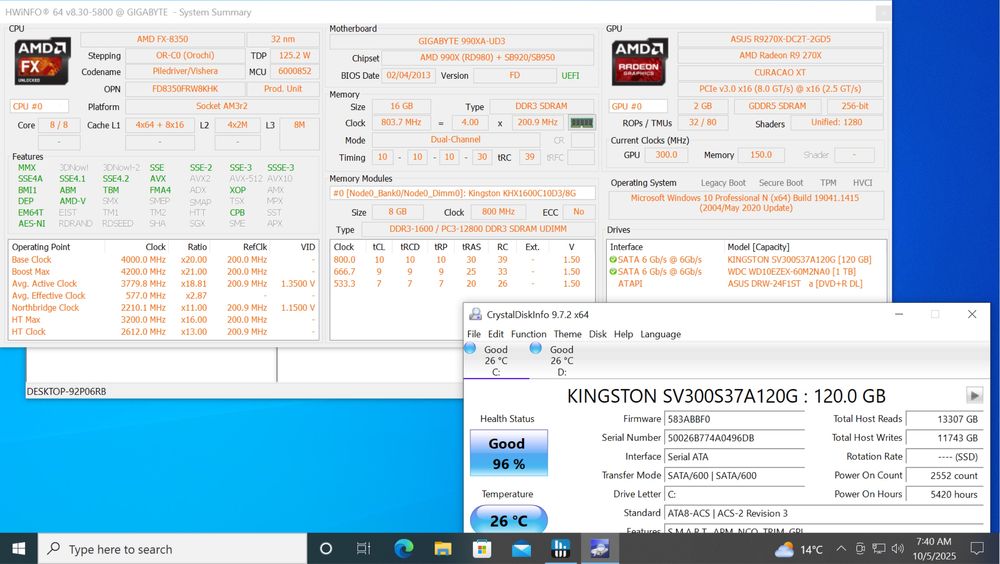Open the GPU #0 selector dropdown
The width and height of the screenshot is (1000, 564).
(x=638, y=106)
